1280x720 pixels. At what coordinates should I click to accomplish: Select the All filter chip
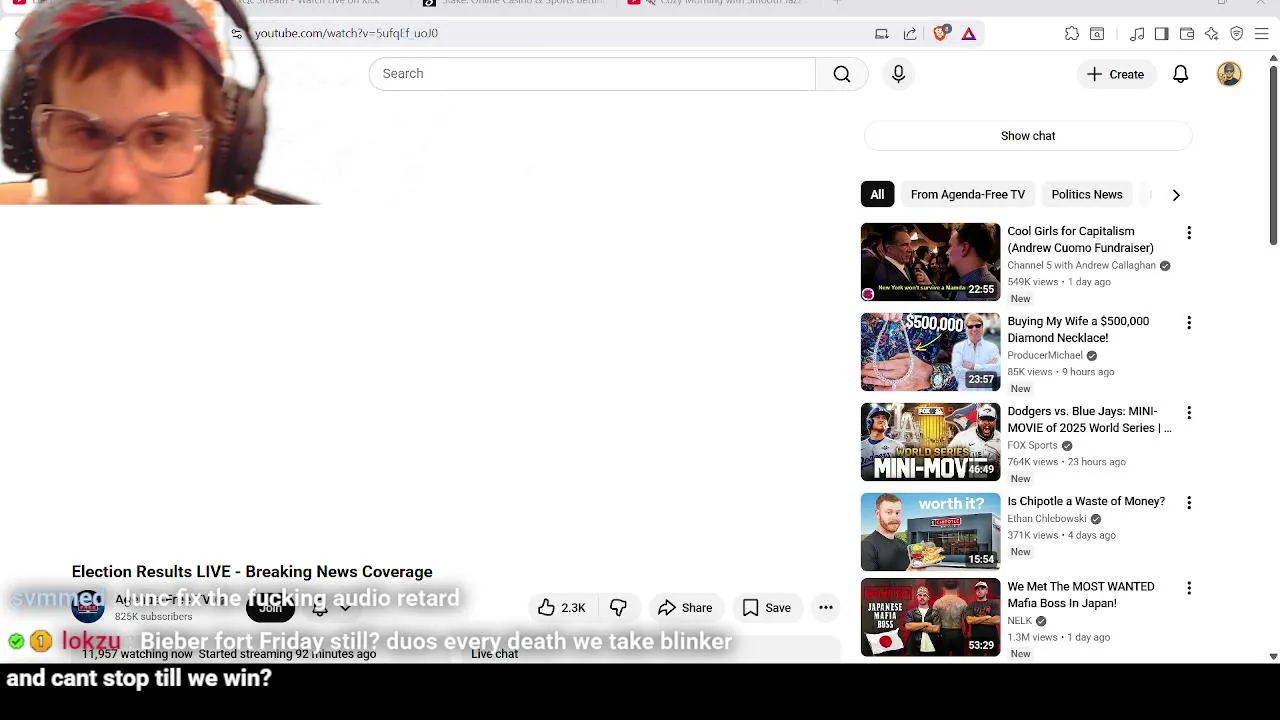[x=877, y=195]
